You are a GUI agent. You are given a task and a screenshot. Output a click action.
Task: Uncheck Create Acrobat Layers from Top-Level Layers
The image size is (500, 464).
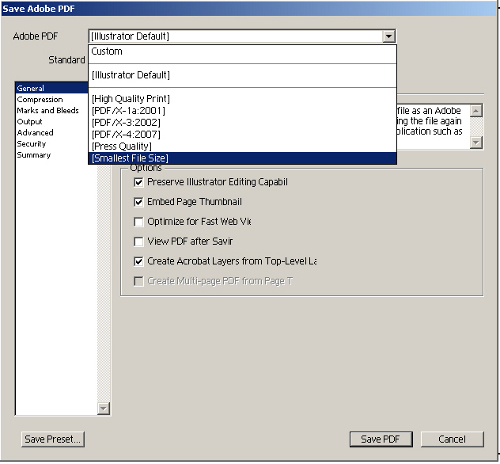tap(138, 261)
